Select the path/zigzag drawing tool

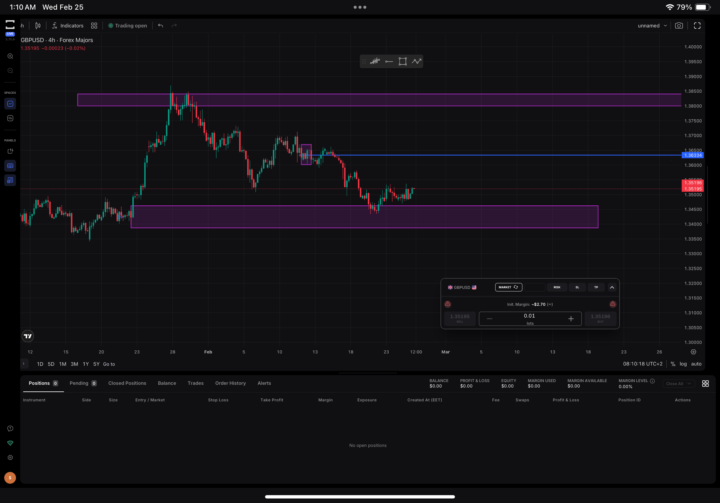[x=416, y=61]
